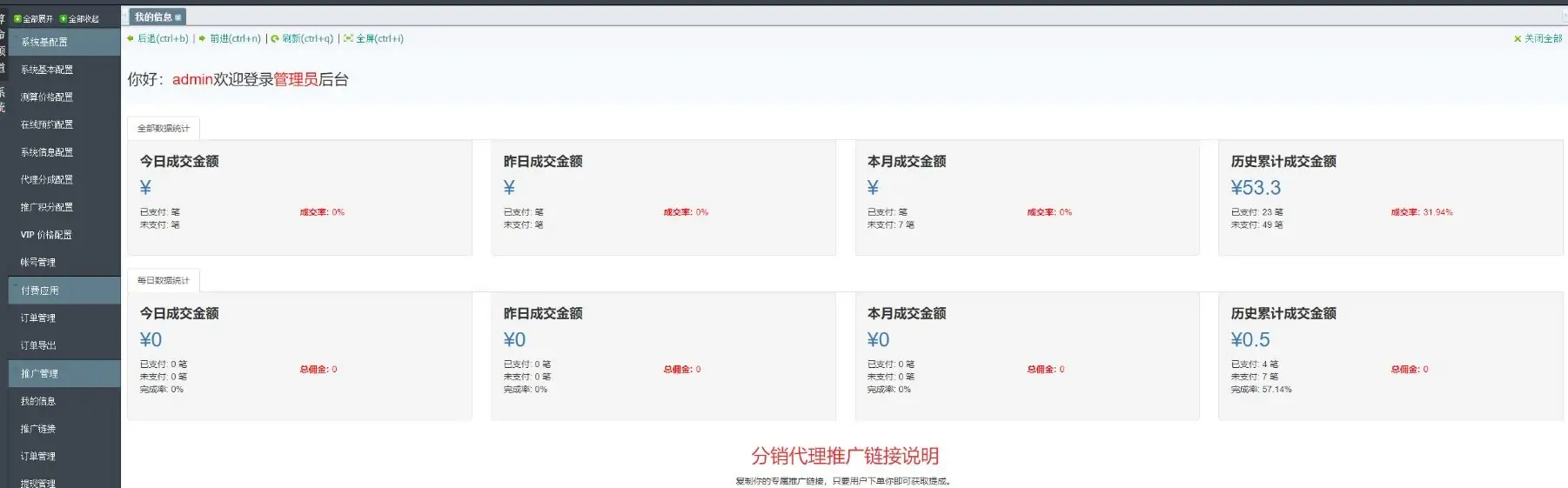Screen dimensions: 1568x488
Task: Select the 每日数据统计 tab
Action: (x=164, y=281)
